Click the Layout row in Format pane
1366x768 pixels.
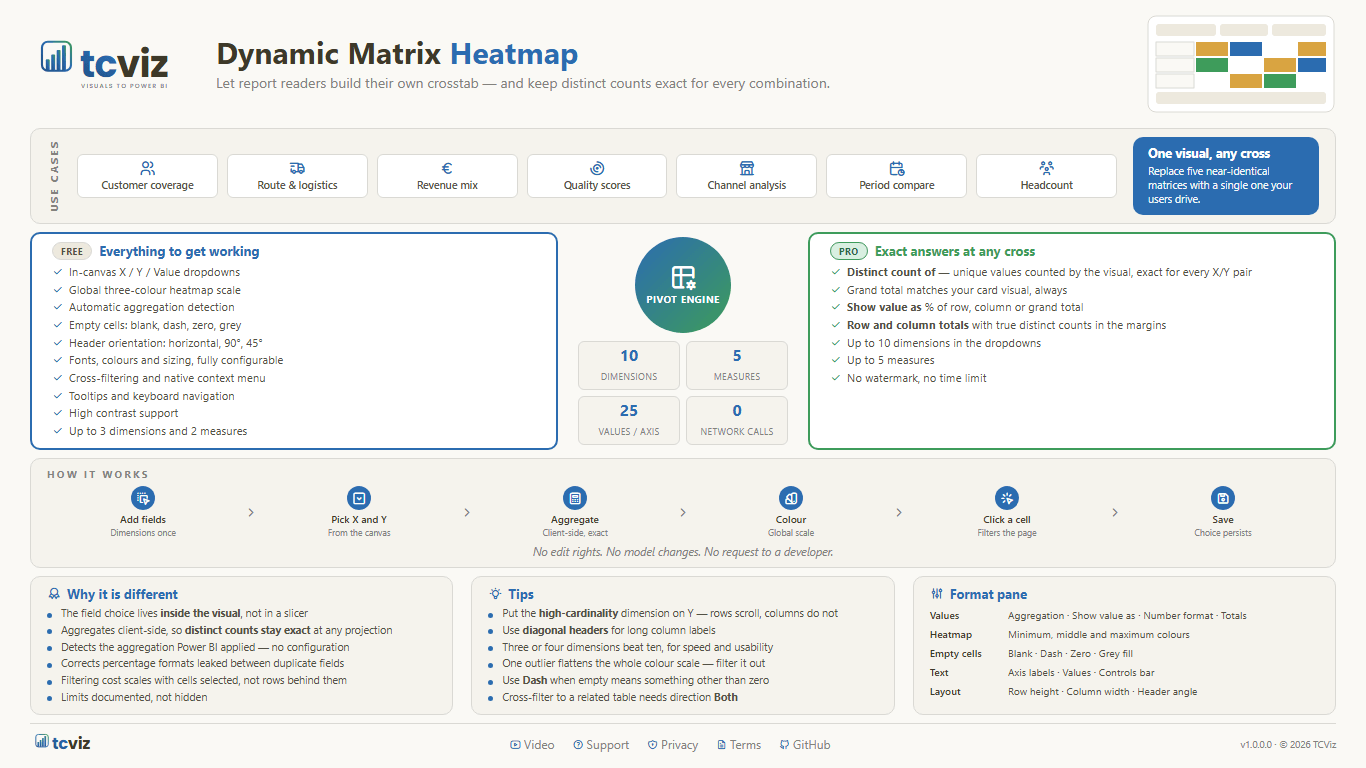coord(1126,692)
